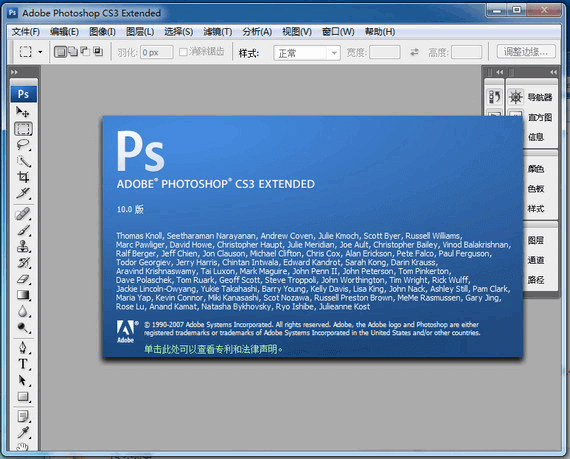The height and width of the screenshot is (459, 570).
Task: Open the 图层(L) menu
Action: click(x=140, y=32)
